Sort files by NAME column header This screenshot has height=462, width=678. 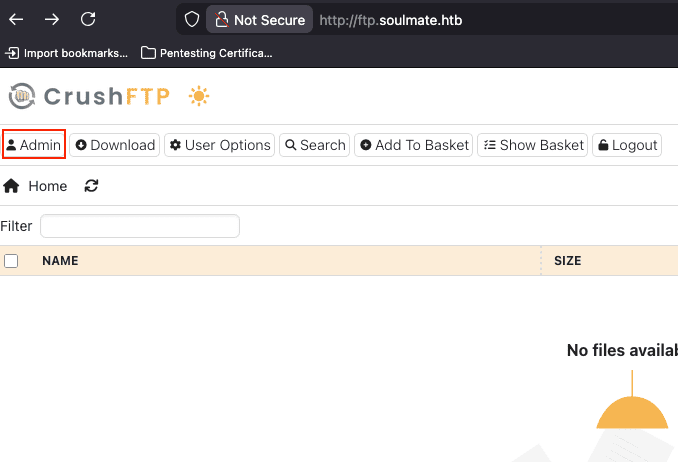point(60,261)
